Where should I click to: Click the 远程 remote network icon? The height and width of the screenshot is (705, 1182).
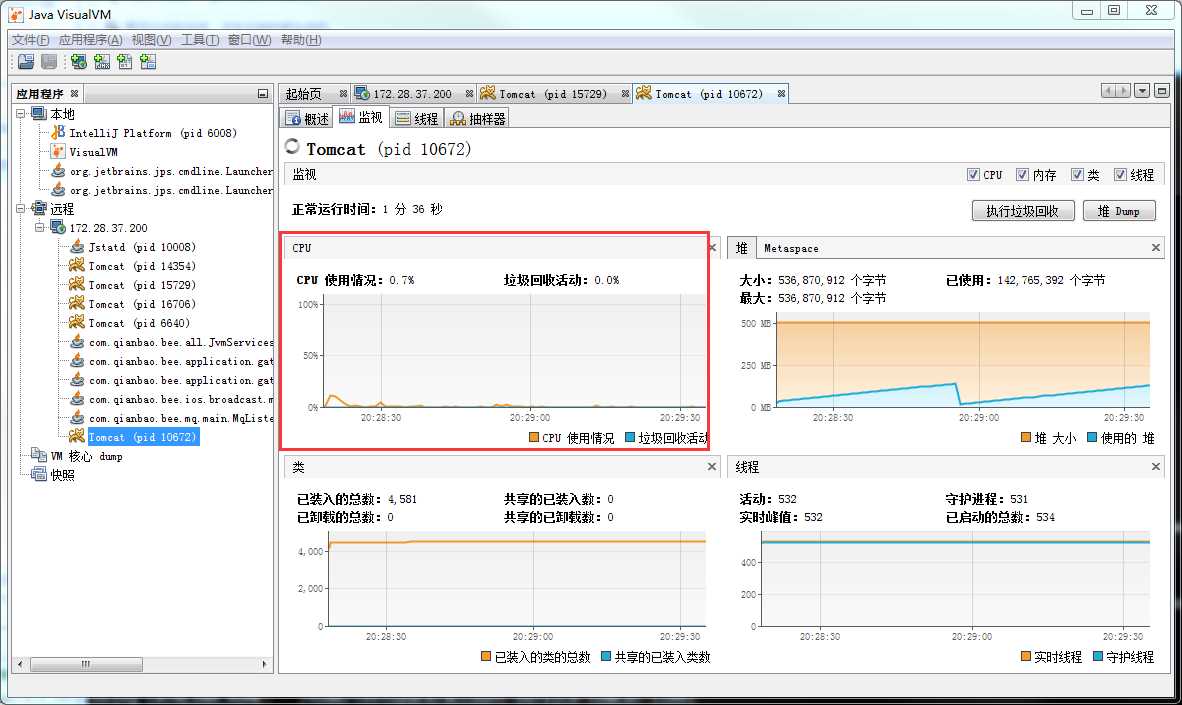pos(38,209)
